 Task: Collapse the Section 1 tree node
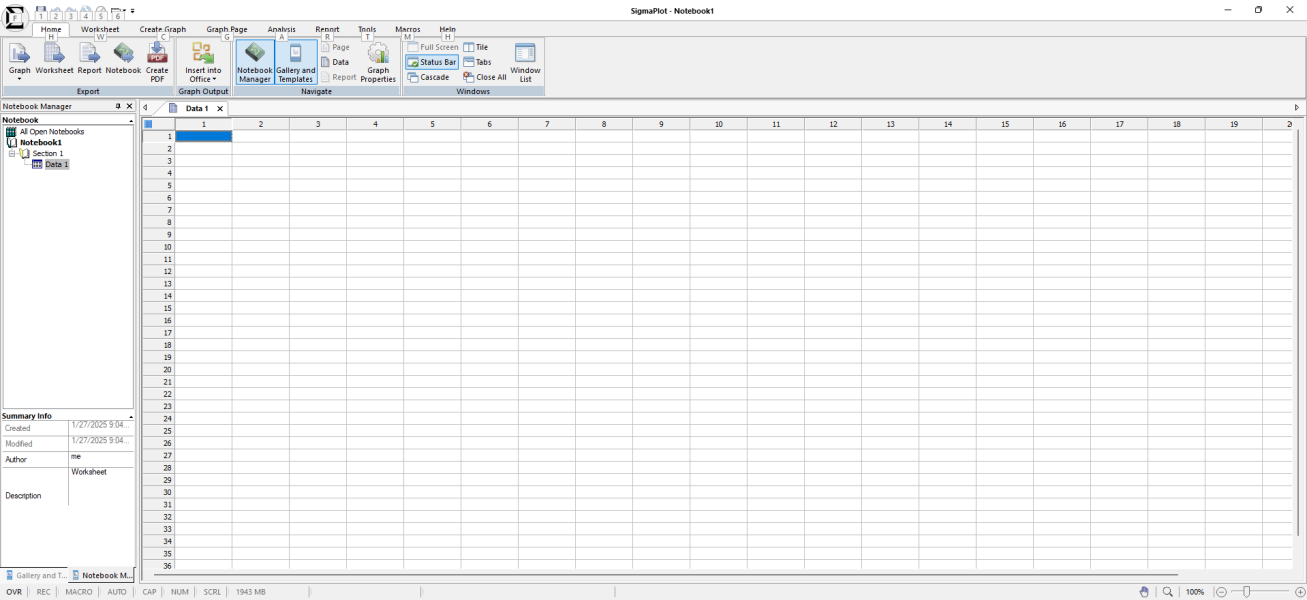click(12, 153)
